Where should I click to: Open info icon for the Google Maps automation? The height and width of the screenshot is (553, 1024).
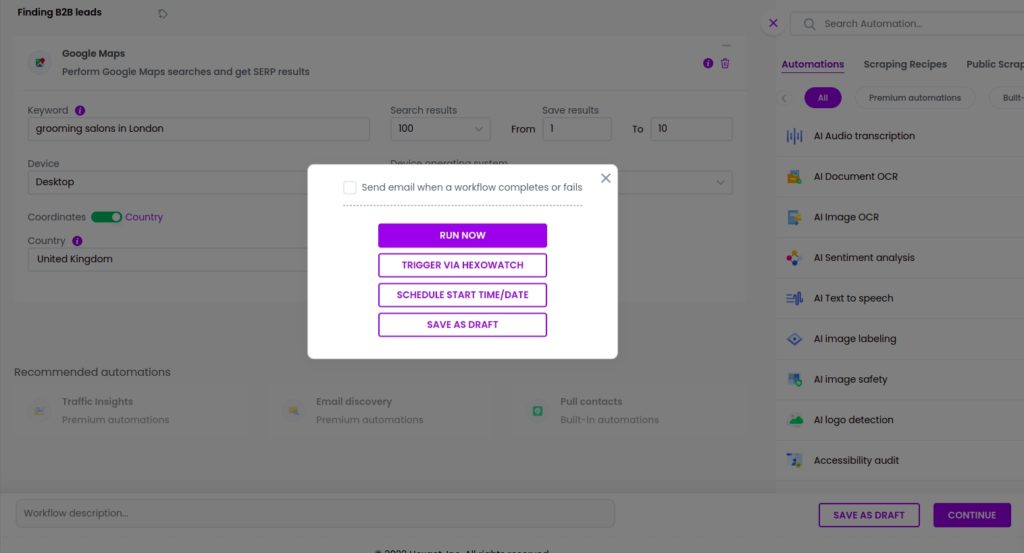708,63
